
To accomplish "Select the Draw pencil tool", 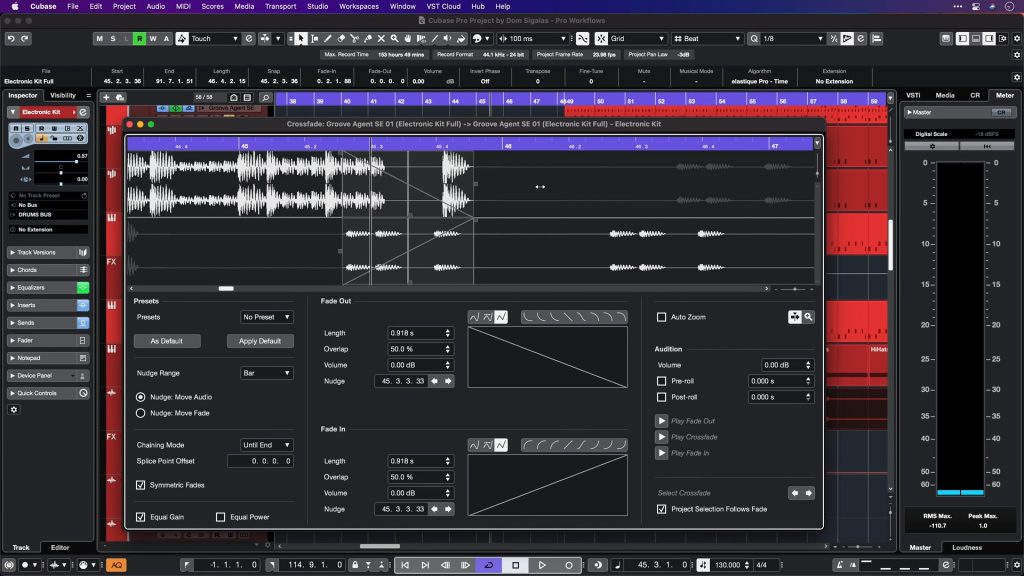I will [x=328, y=38].
